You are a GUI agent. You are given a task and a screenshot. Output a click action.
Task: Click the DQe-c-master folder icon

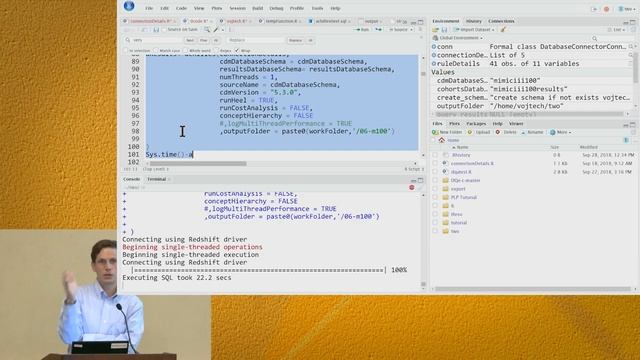click(x=446, y=180)
